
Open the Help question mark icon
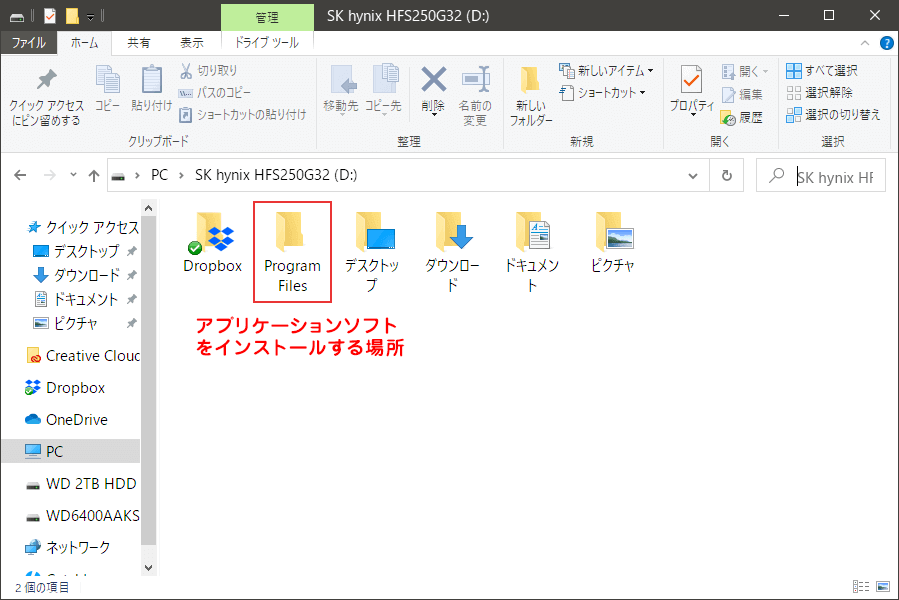tap(886, 43)
